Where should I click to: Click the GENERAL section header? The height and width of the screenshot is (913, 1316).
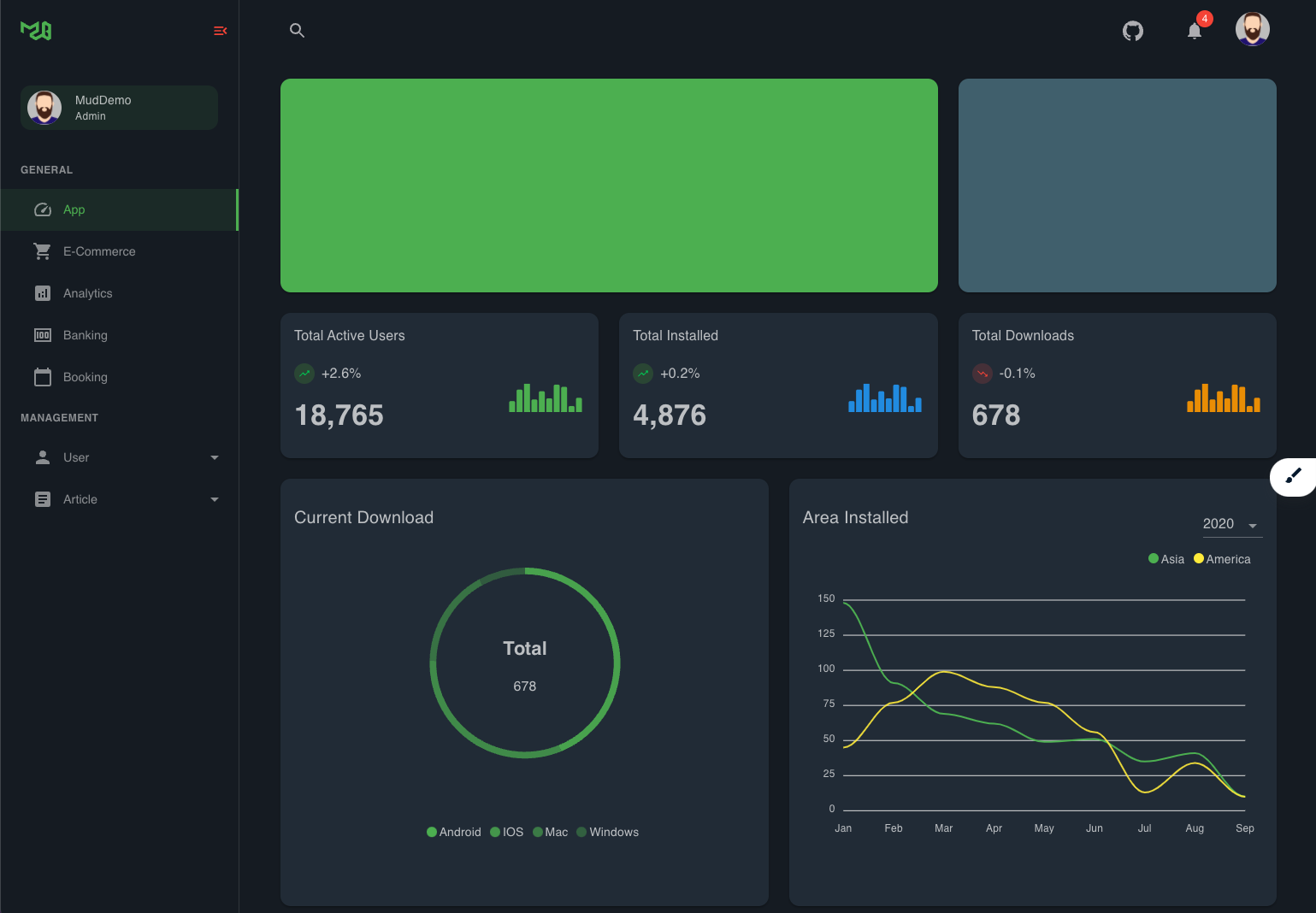click(47, 170)
